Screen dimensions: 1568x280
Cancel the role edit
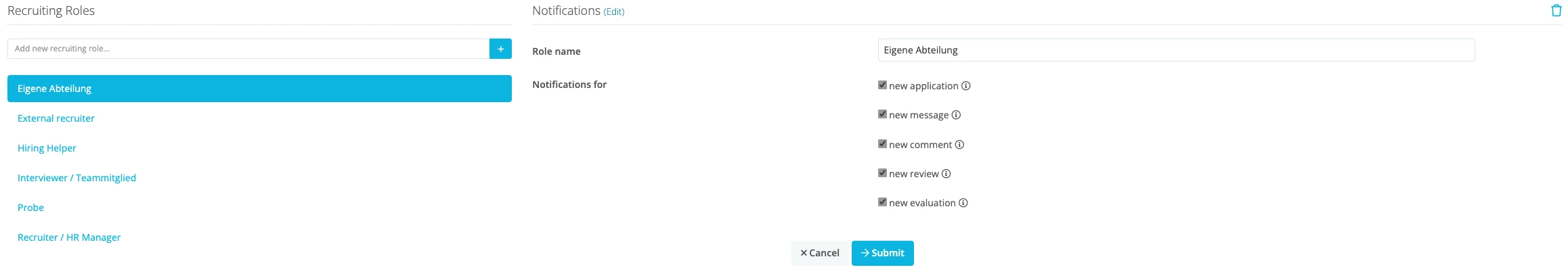point(819,253)
